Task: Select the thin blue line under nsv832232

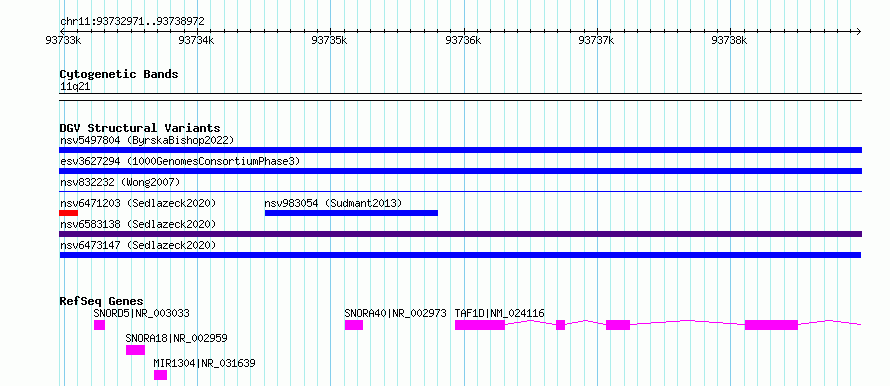Action: pyautogui.click(x=460, y=191)
